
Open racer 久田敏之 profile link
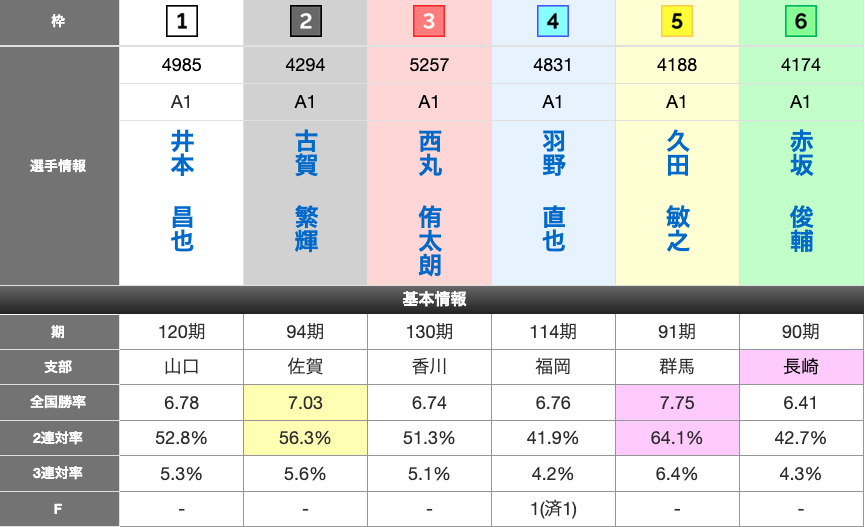(x=678, y=191)
